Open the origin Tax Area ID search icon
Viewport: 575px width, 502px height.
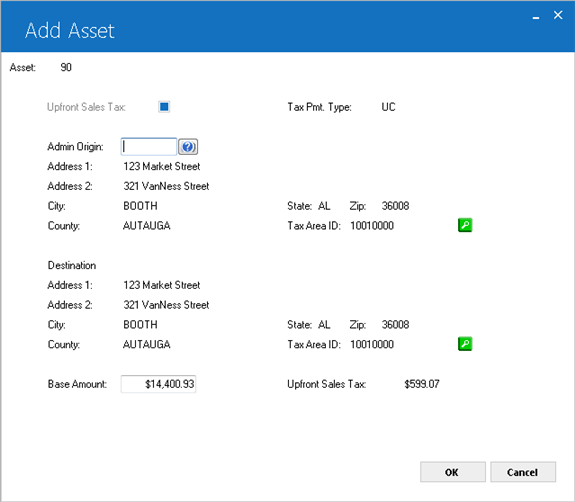(x=465, y=225)
